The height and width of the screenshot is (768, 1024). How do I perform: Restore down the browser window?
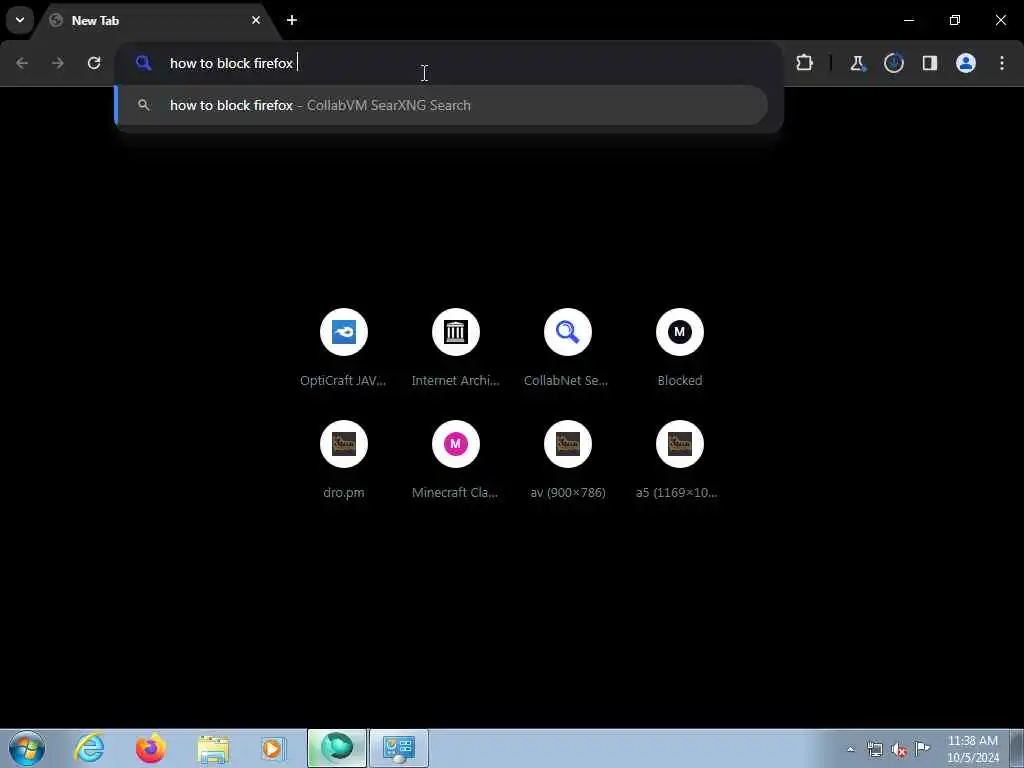(x=955, y=20)
